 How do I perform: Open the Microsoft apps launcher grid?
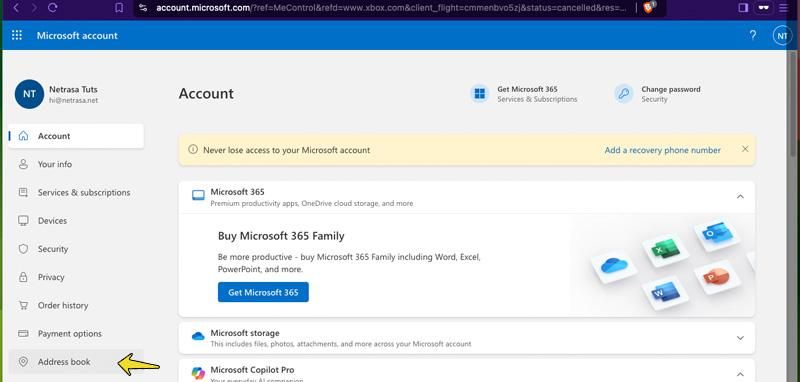17,35
